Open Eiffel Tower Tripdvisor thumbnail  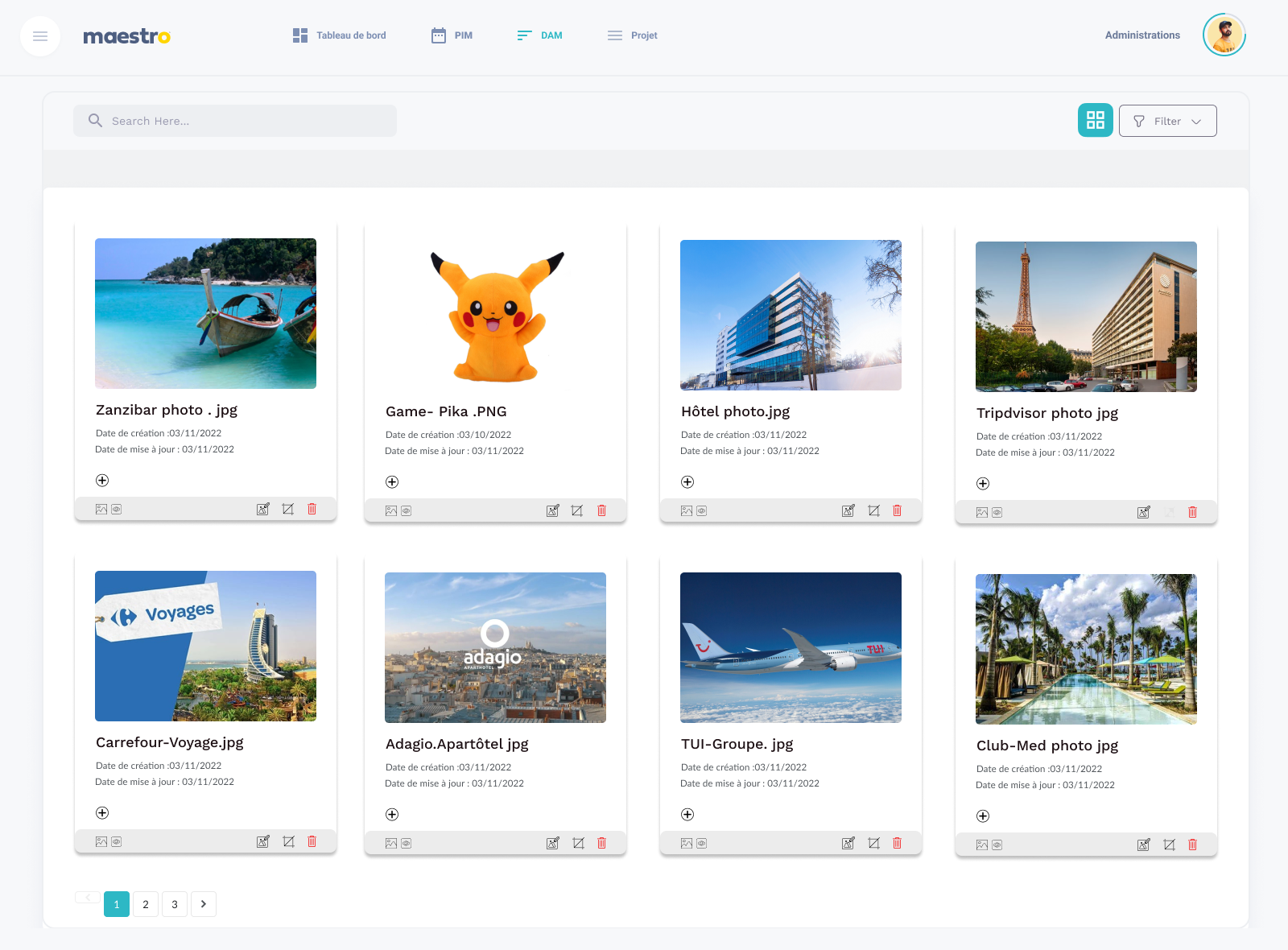(x=1086, y=316)
